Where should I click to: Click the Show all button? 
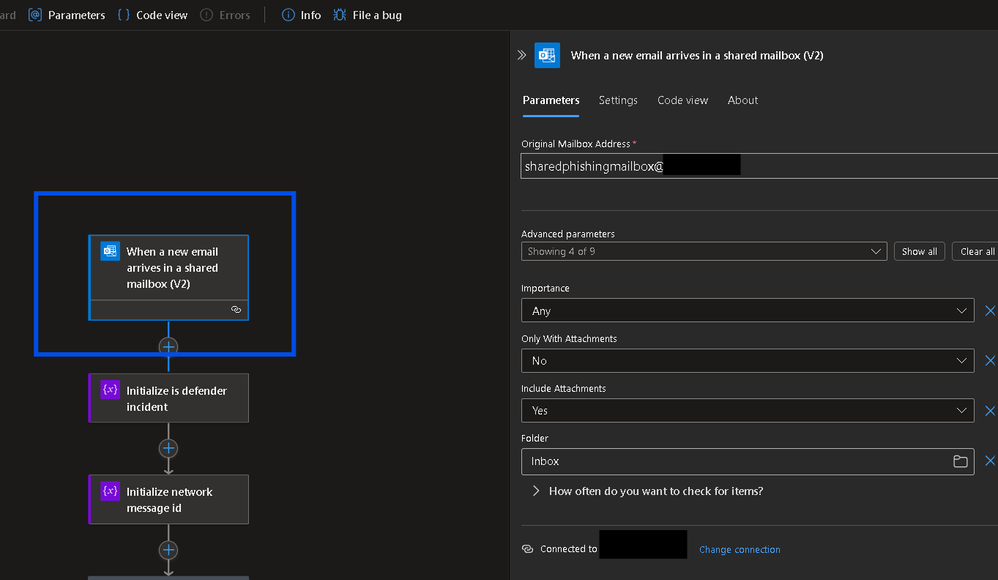click(919, 251)
